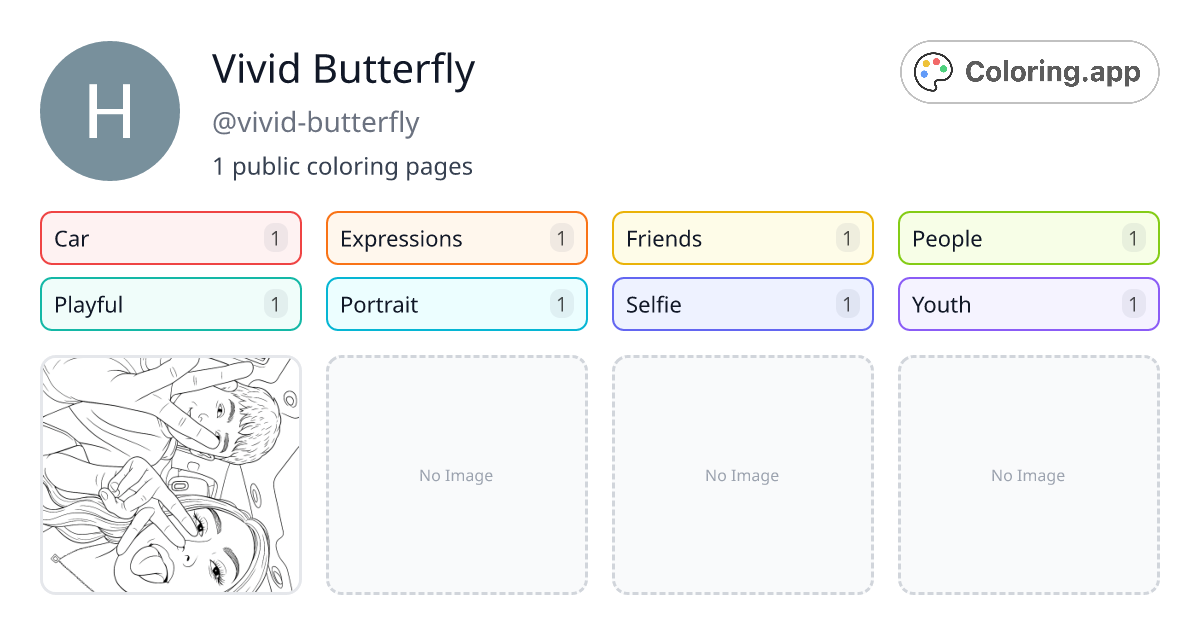The image size is (1200, 630).
Task: Open the Coloring.app logo button
Action: (1029, 71)
